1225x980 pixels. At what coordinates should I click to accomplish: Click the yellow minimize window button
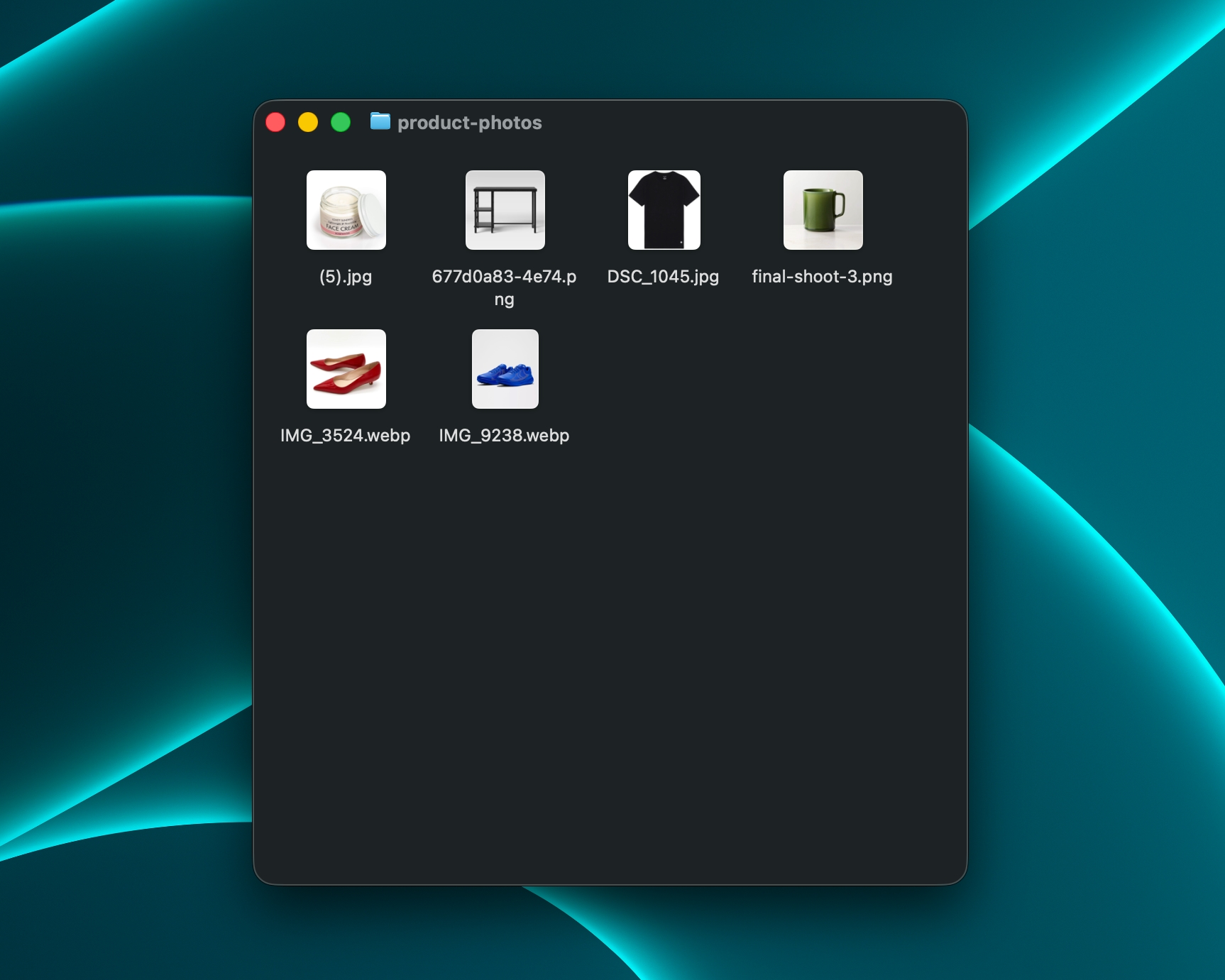pyautogui.click(x=307, y=121)
